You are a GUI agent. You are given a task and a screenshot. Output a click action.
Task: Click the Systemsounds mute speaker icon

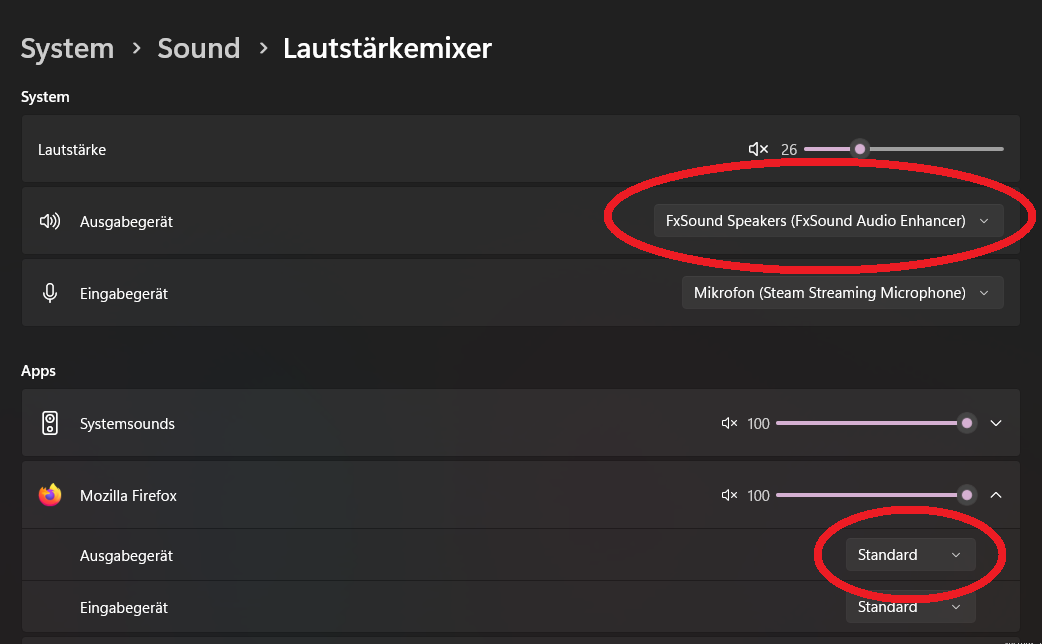729,424
